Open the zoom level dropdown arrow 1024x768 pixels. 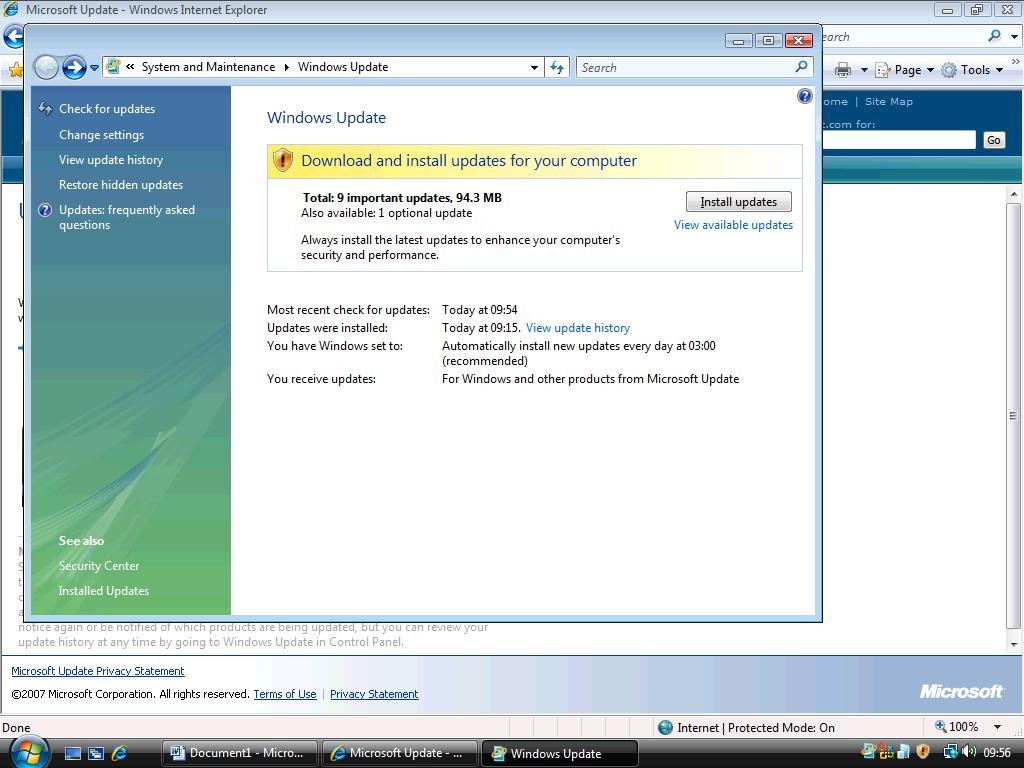point(997,727)
